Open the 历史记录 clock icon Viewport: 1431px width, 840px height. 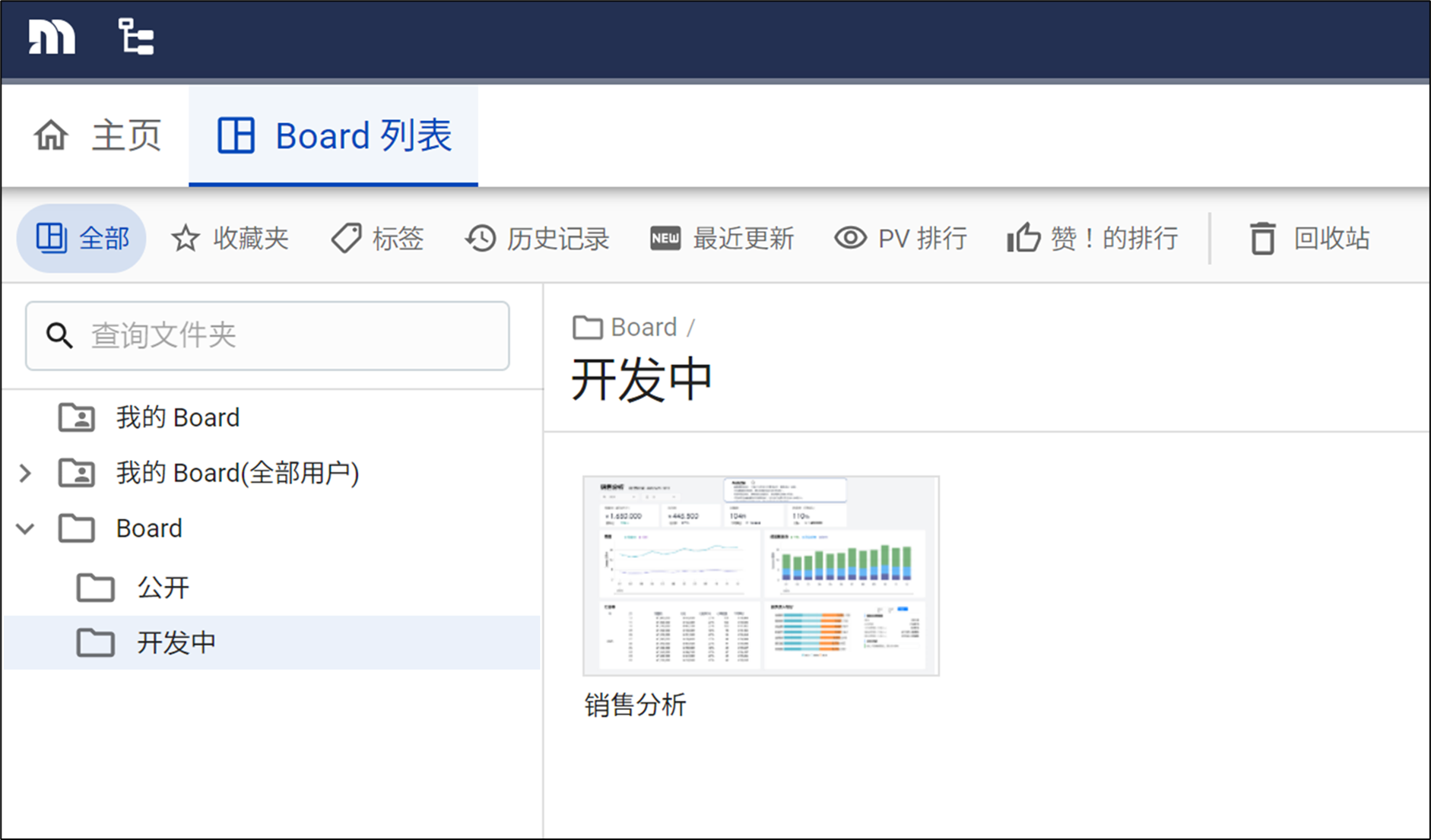[481, 239]
